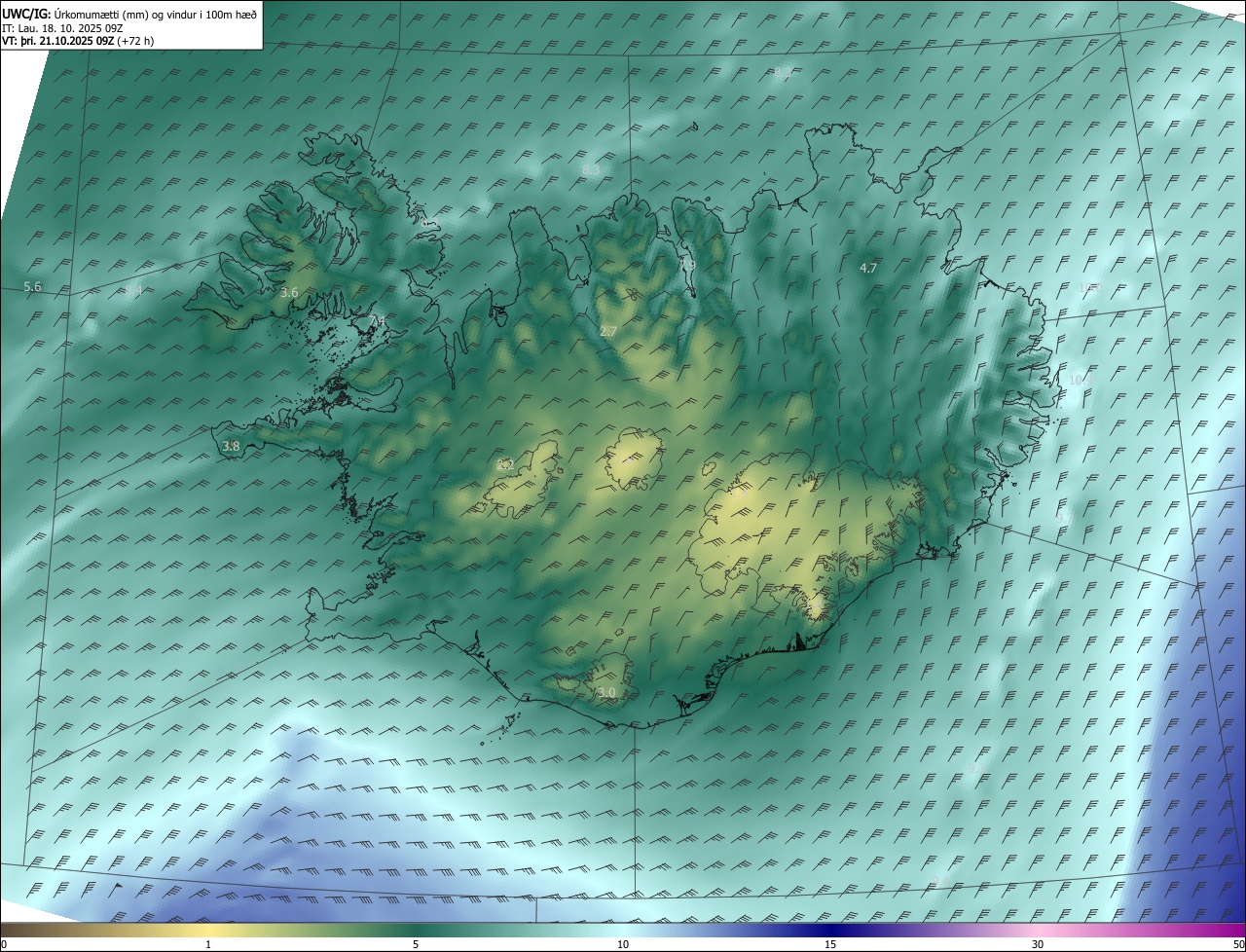Click the '2.7' value in north Iceland
The image size is (1246, 952).
pyautogui.click(x=607, y=331)
